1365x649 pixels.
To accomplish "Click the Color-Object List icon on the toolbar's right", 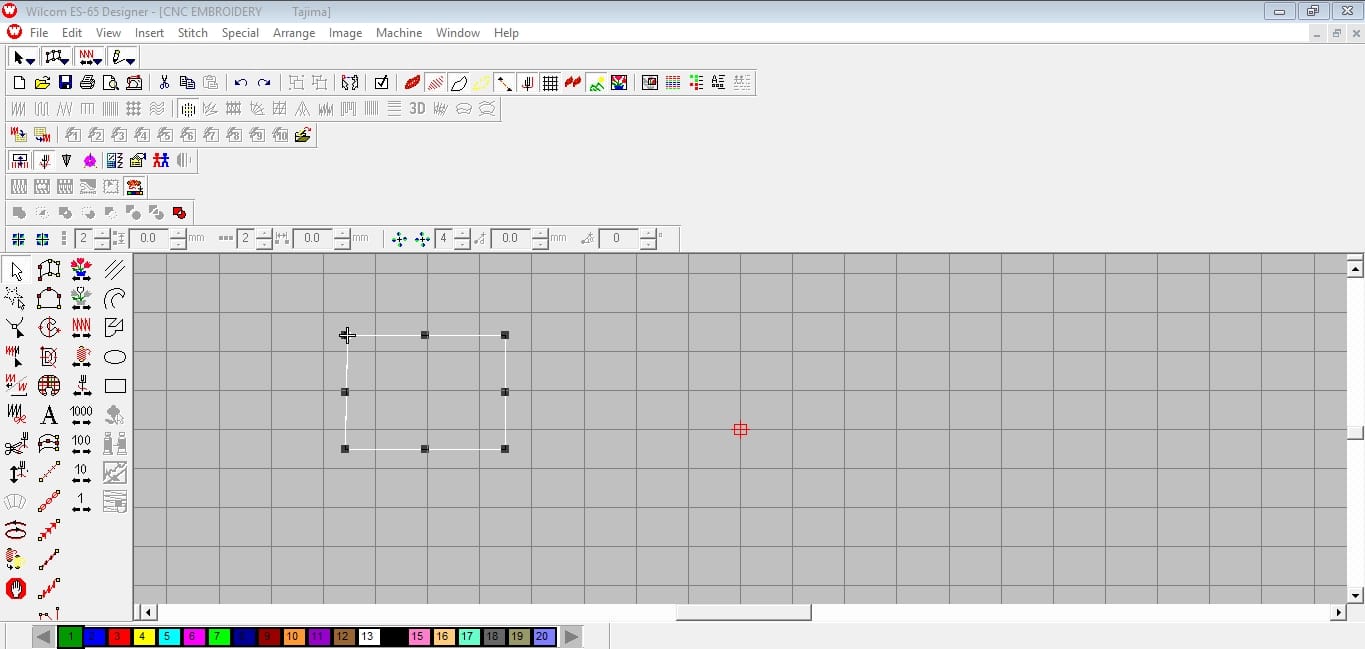I will coord(696,83).
